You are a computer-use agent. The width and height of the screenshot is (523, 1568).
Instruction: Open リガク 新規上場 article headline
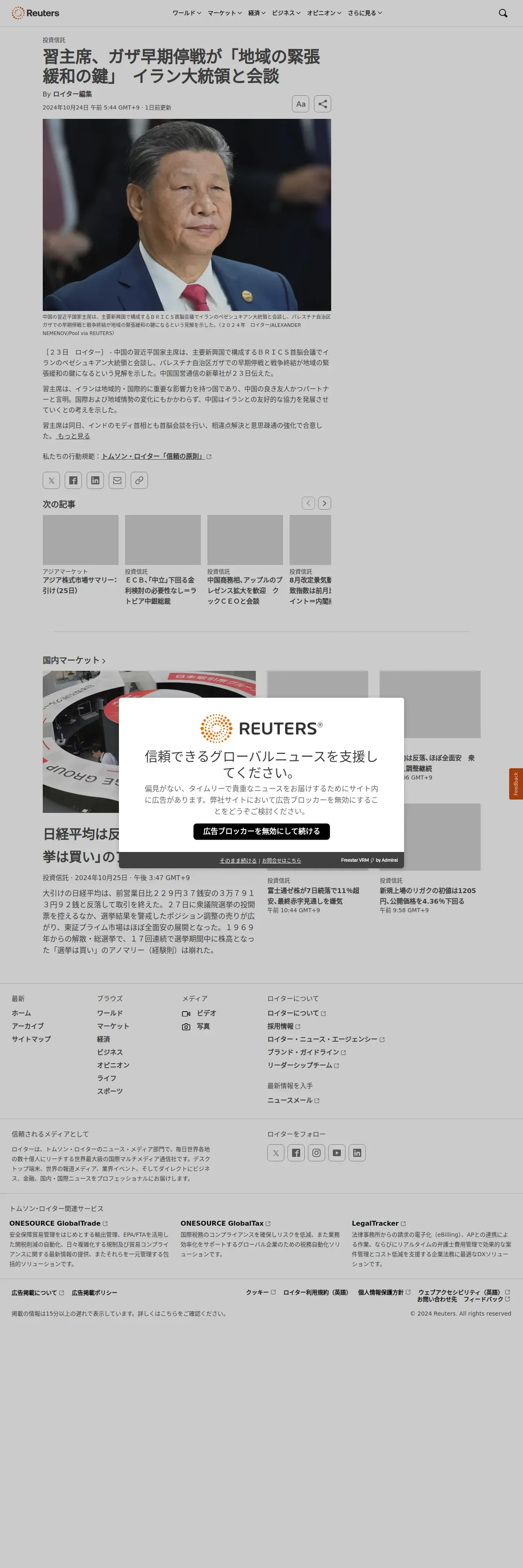[428, 896]
